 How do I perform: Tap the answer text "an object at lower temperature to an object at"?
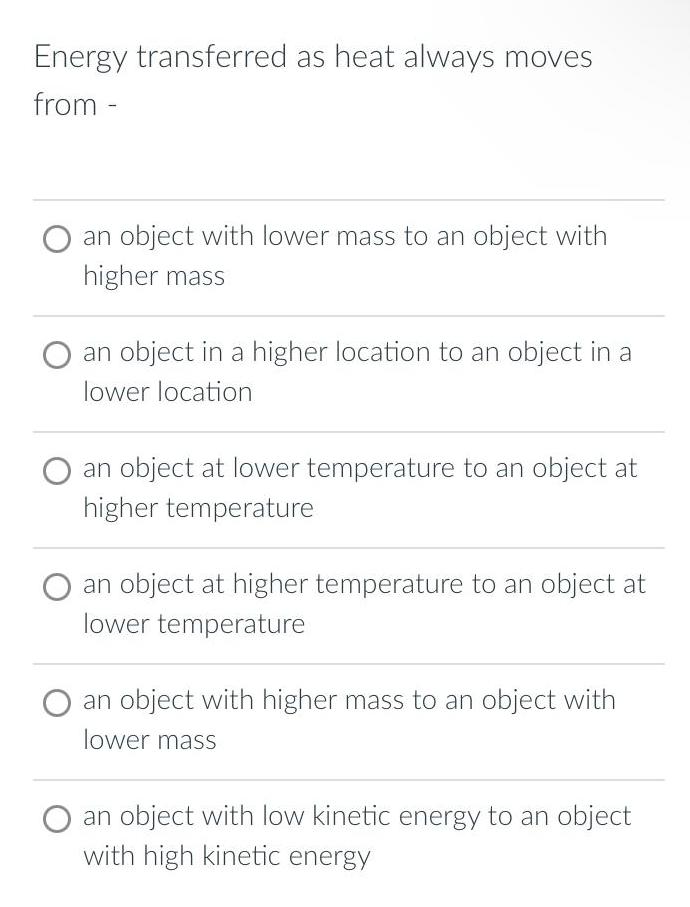click(359, 468)
